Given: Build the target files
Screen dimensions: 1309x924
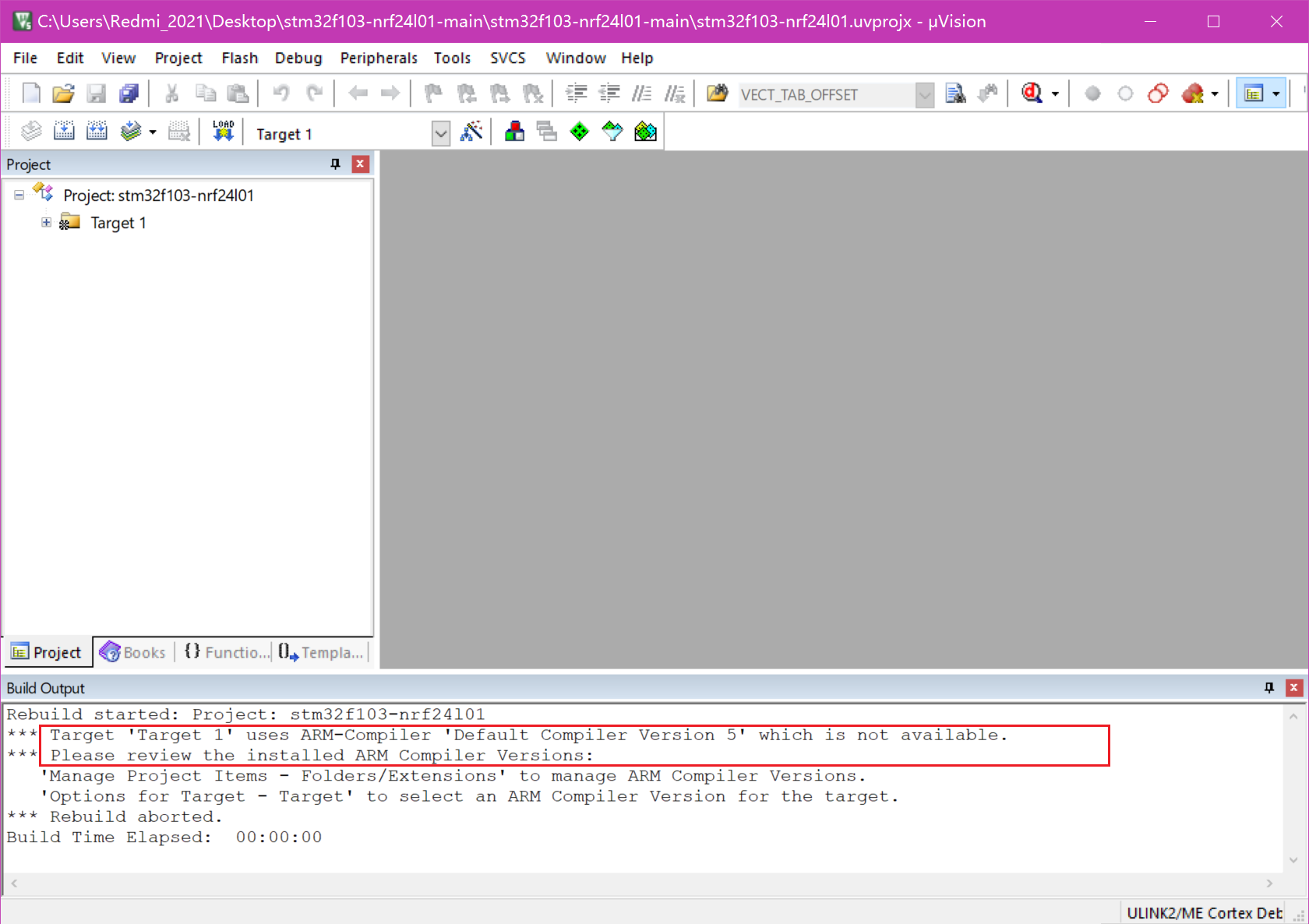Looking at the screenshot, I should (64, 131).
